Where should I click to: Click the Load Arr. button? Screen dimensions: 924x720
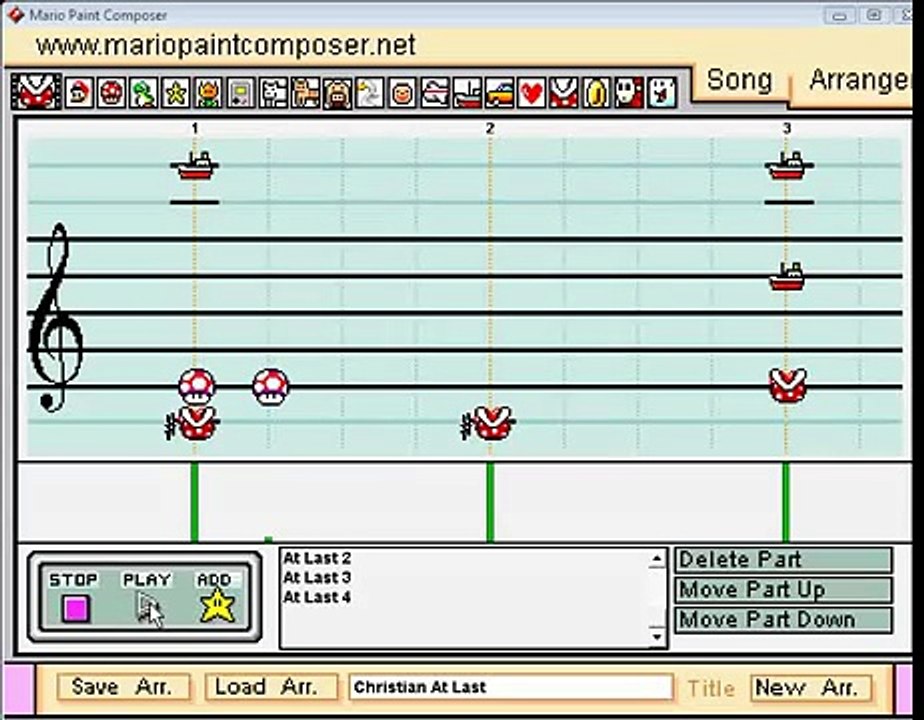[x=272, y=687]
